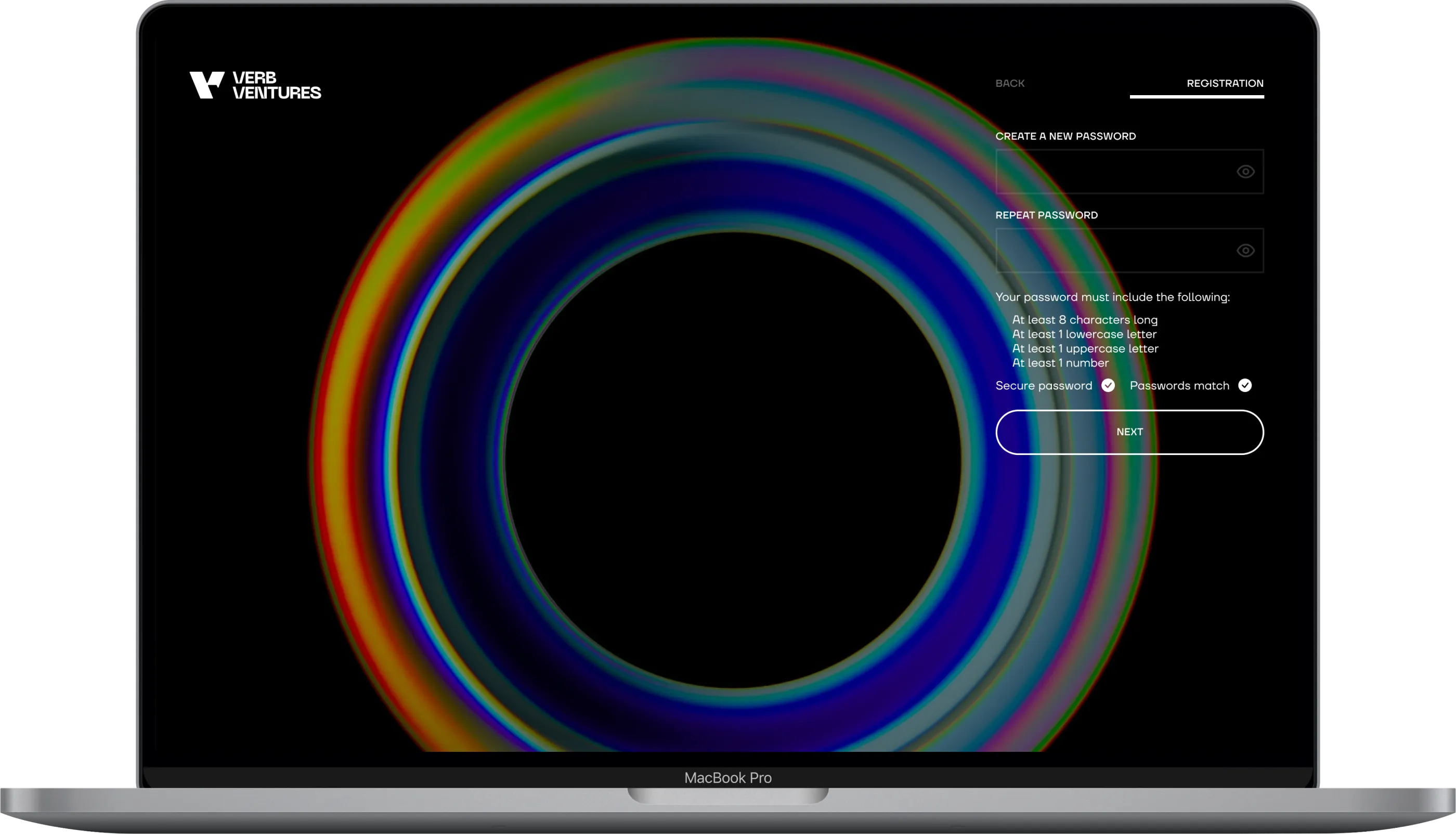The height and width of the screenshot is (834, 1456).
Task: Click the Verb Ventures wordmark text
Action: coord(277,85)
